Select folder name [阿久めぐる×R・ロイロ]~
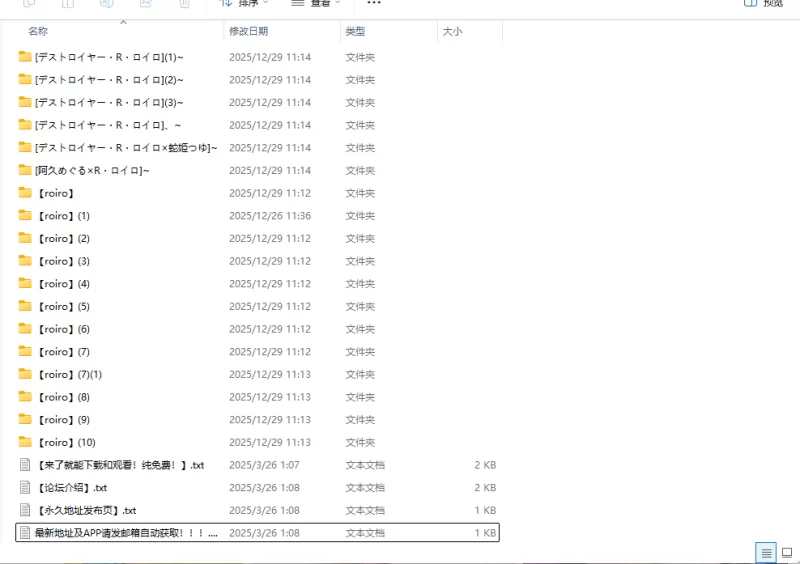The width and height of the screenshot is (800, 564). tap(92, 170)
